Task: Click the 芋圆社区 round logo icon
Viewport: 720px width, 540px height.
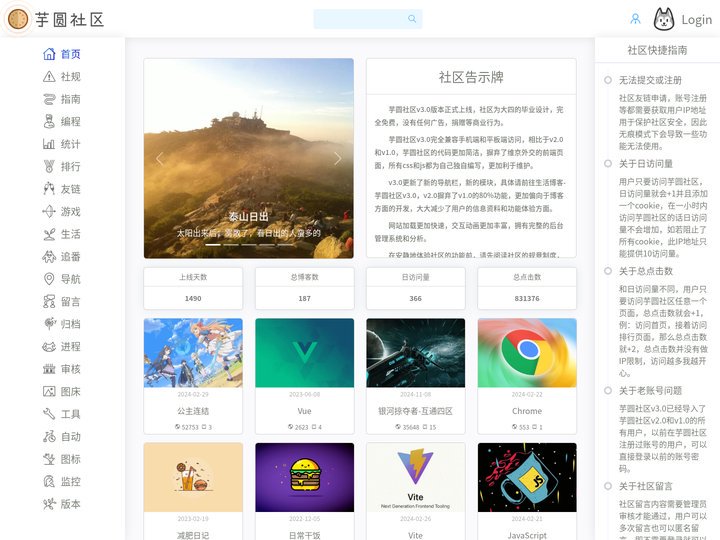Action: (x=18, y=19)
